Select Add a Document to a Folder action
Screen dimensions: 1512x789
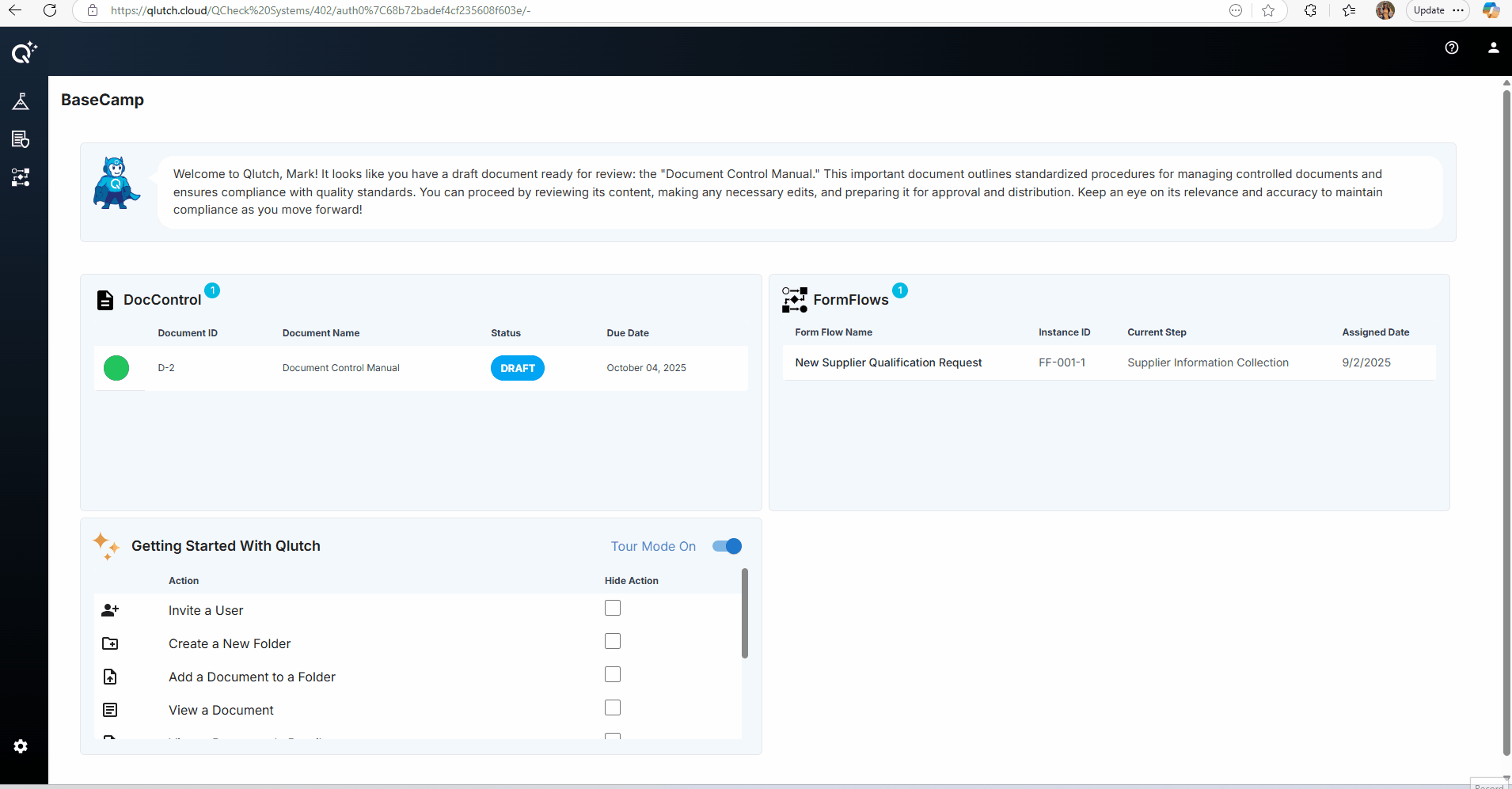(252, 677)
